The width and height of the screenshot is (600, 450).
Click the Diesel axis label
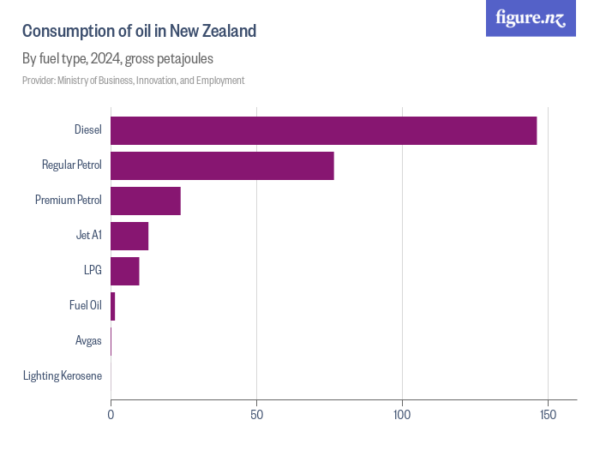[x=88, y=130]
